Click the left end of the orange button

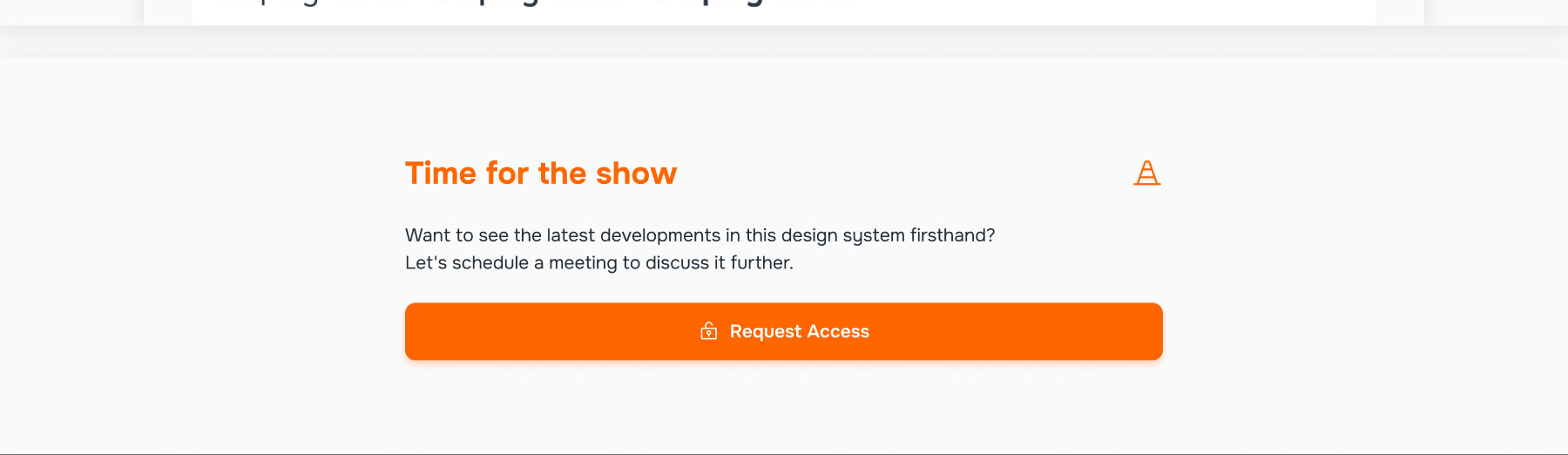(x=422, y=331)
